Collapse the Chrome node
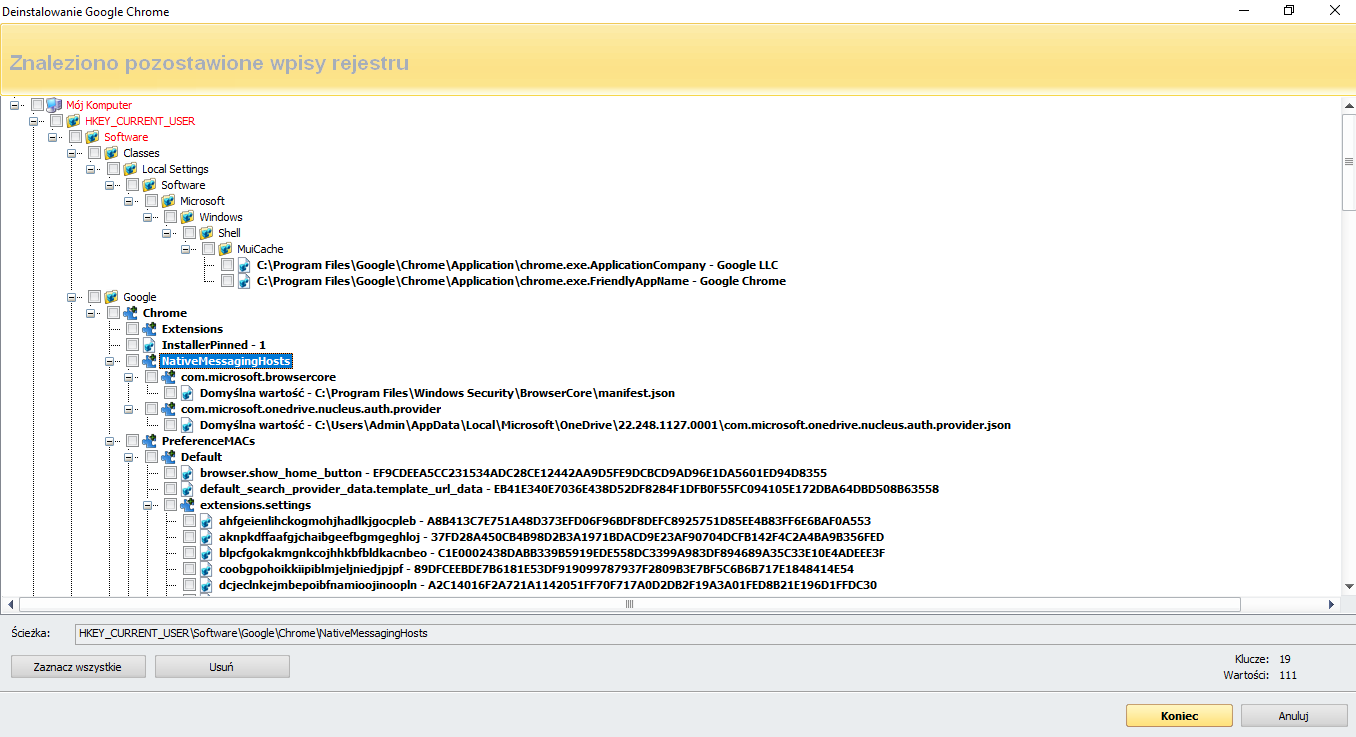Viewport: 1356px width, 737px height. (91, 313)
